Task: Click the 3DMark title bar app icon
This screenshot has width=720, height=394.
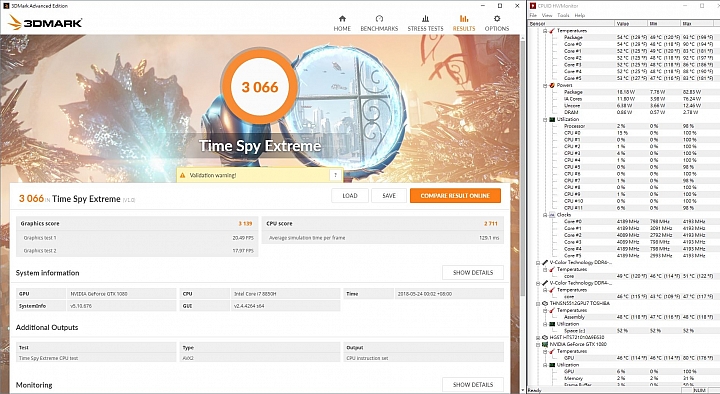Action: click(6, 6)
